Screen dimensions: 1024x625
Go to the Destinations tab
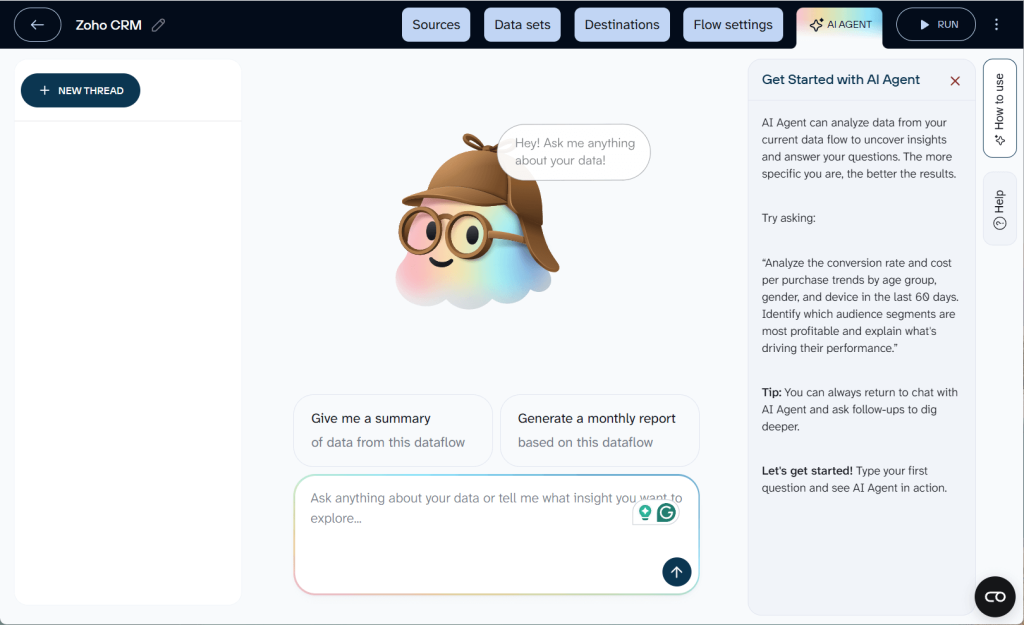pos(622,25)
